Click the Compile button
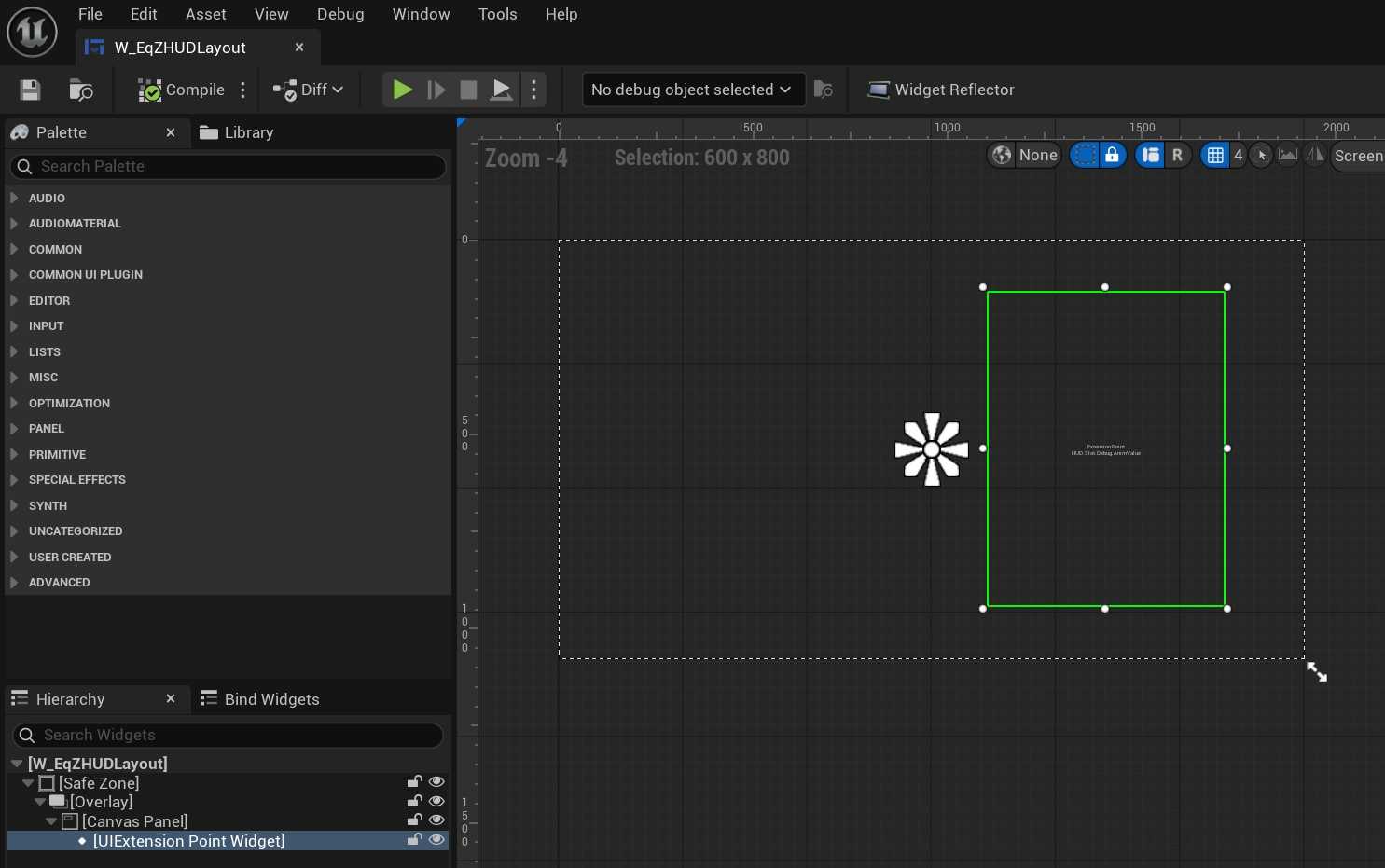The image size is (1385, 868). [182, 90]
